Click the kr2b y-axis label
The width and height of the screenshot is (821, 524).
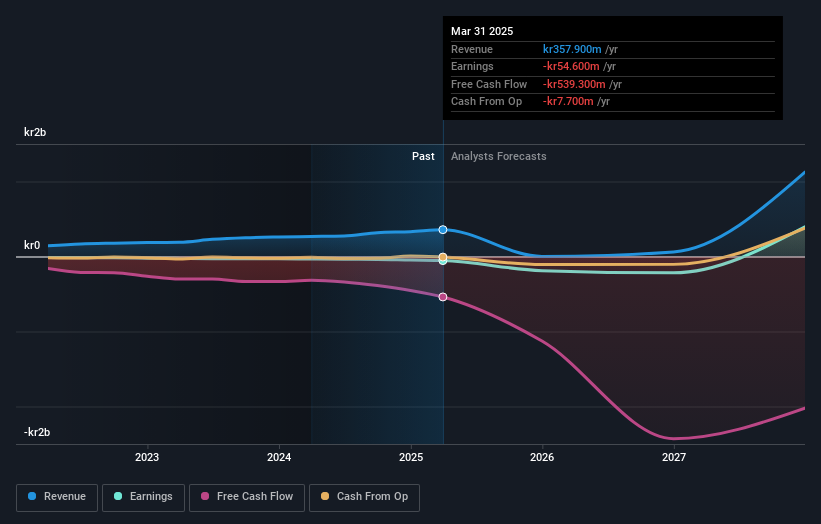pos(35,132)
